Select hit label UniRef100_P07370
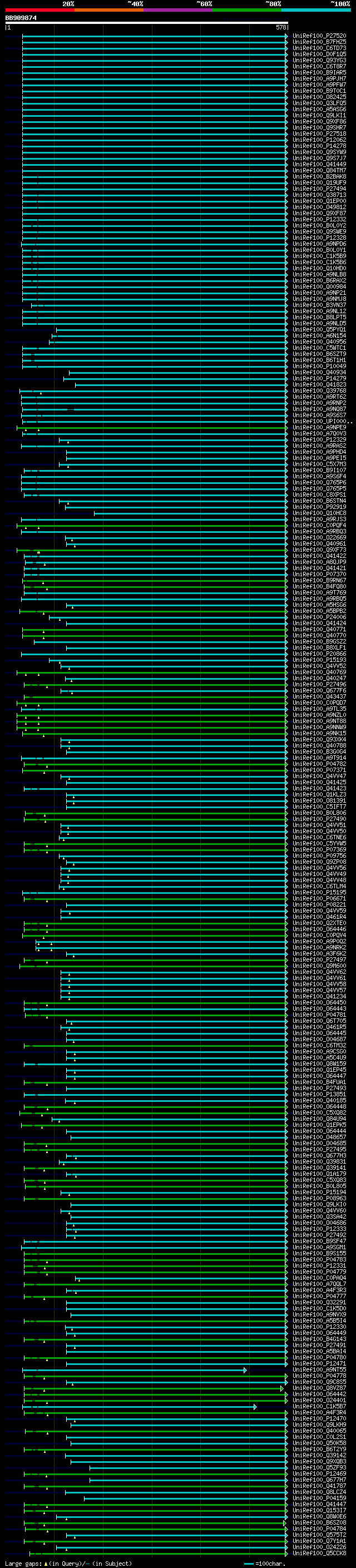356x1568 pixels. (x=319, y=575)
